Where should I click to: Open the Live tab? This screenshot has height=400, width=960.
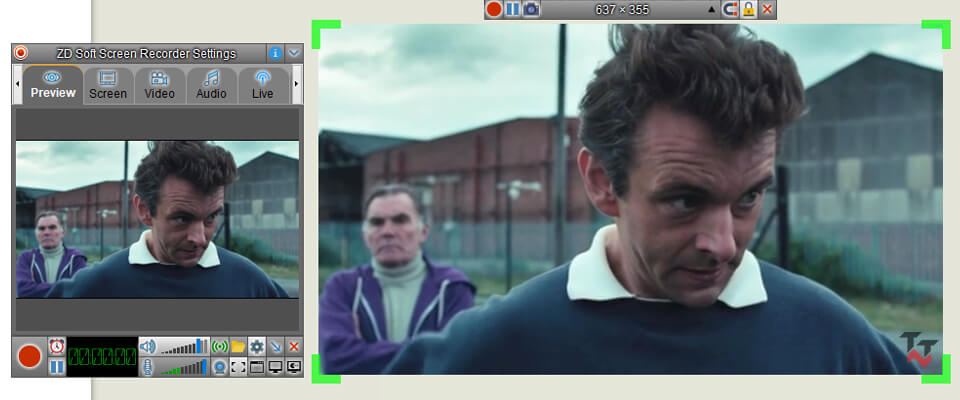point(263,85)
